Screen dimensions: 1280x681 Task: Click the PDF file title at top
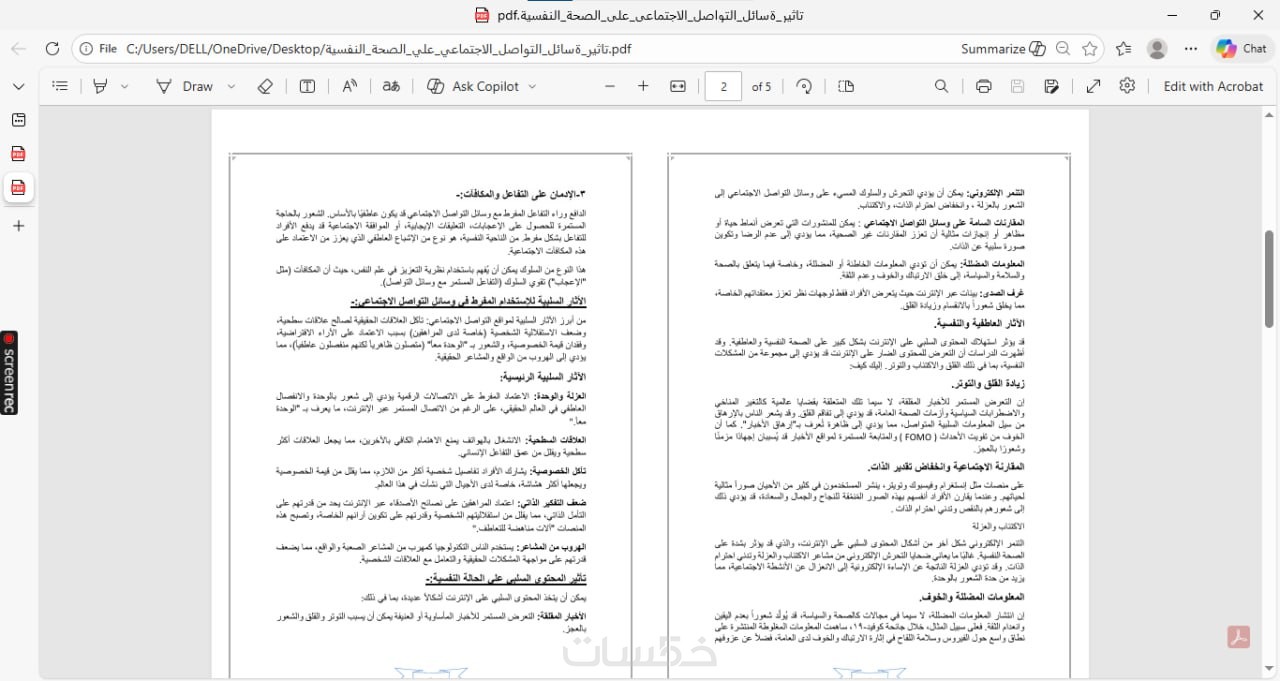648,15
